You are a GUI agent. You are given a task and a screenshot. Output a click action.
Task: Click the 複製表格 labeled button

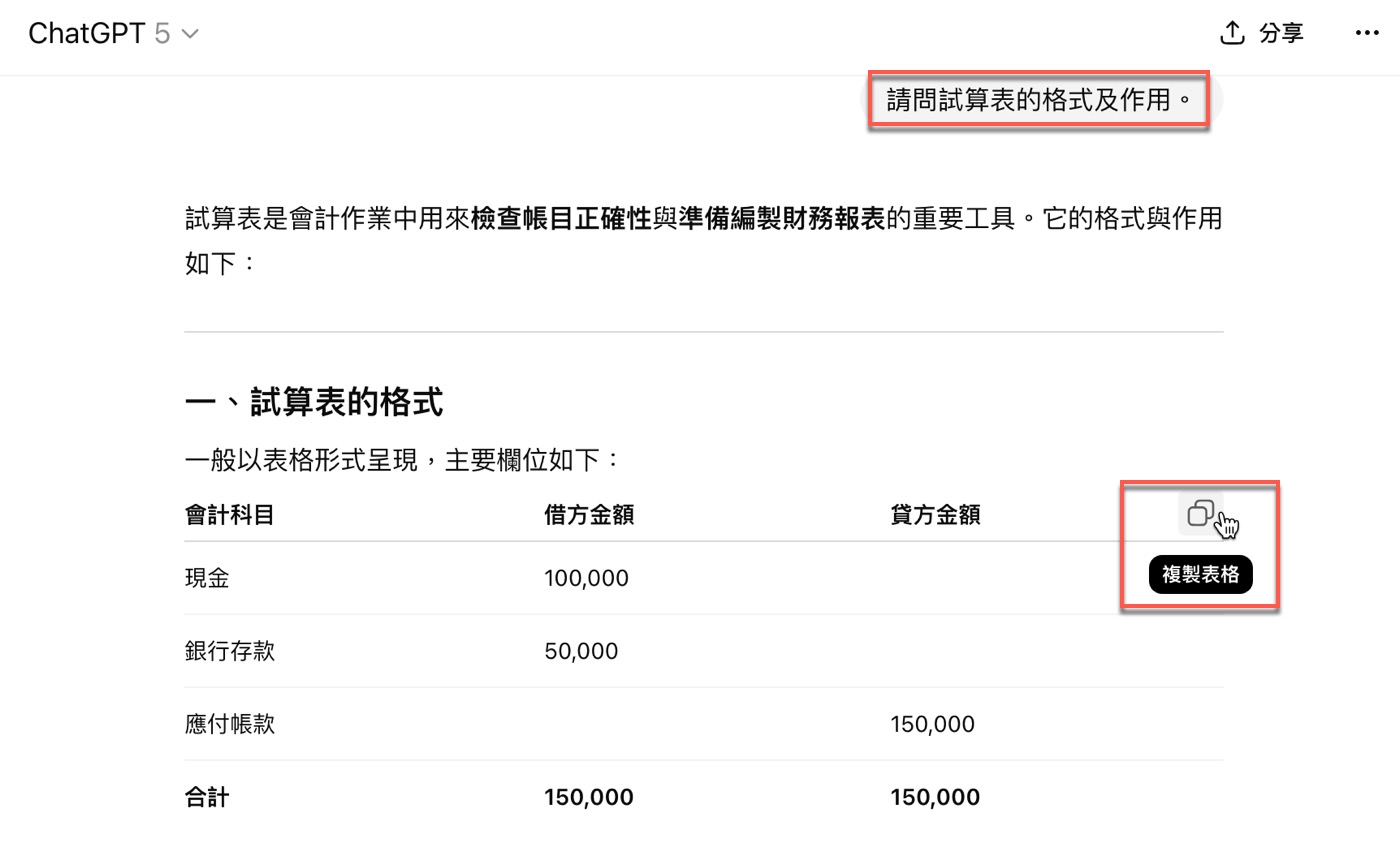click(x=1200, y=574)
